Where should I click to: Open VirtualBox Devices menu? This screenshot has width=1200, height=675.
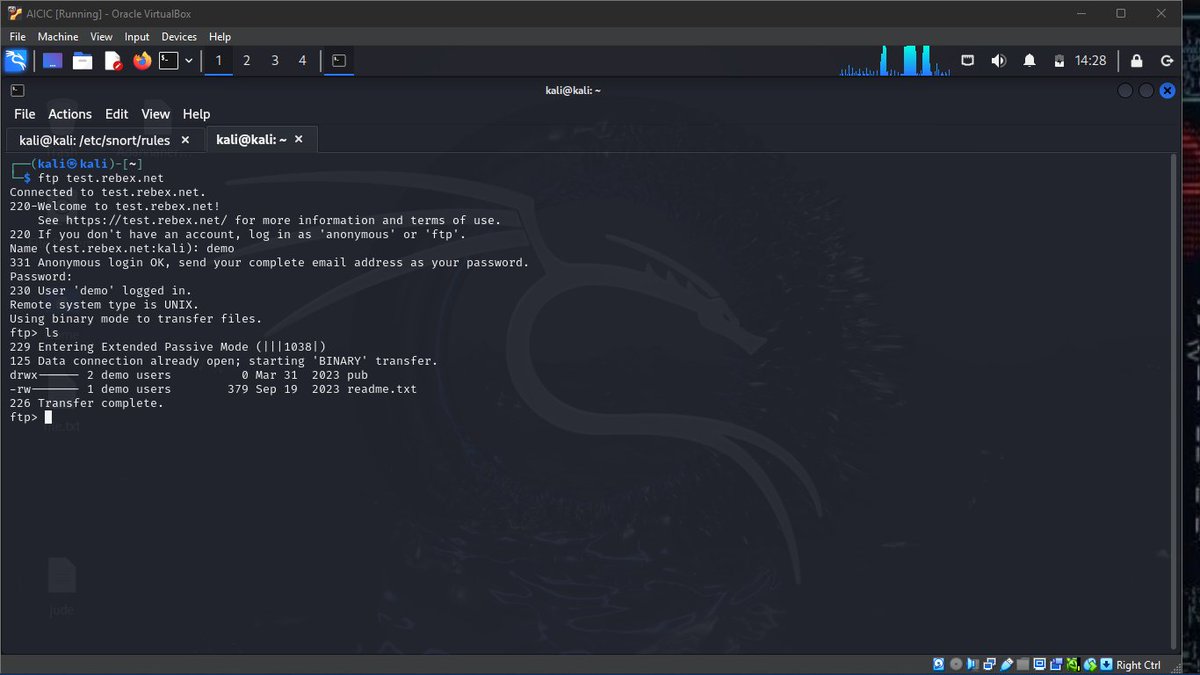(180, 37)
